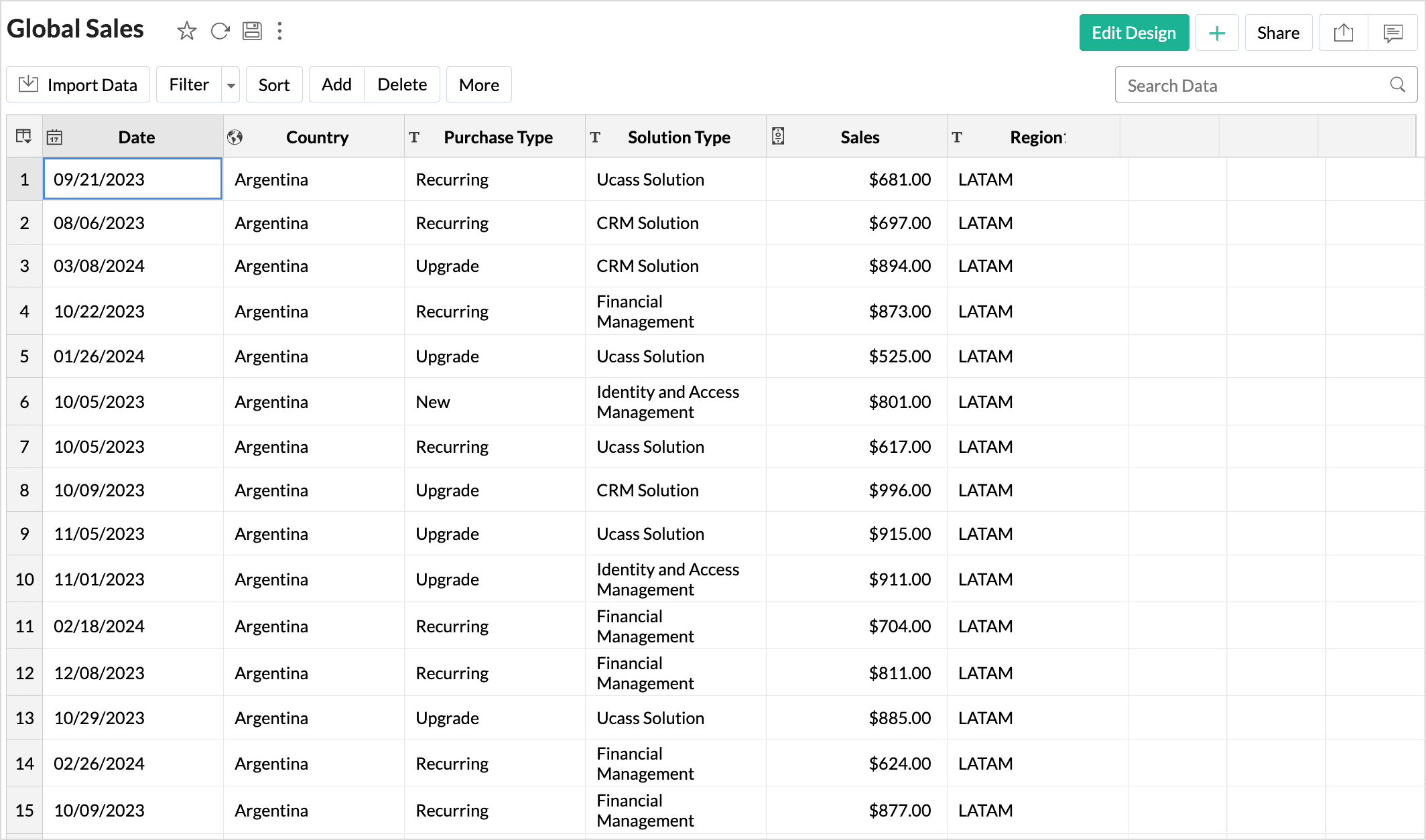The height and width of the screenshot is (840, 1426).
Task: Click the date cell 08/06/2023
Action: (x=133, y=223)
